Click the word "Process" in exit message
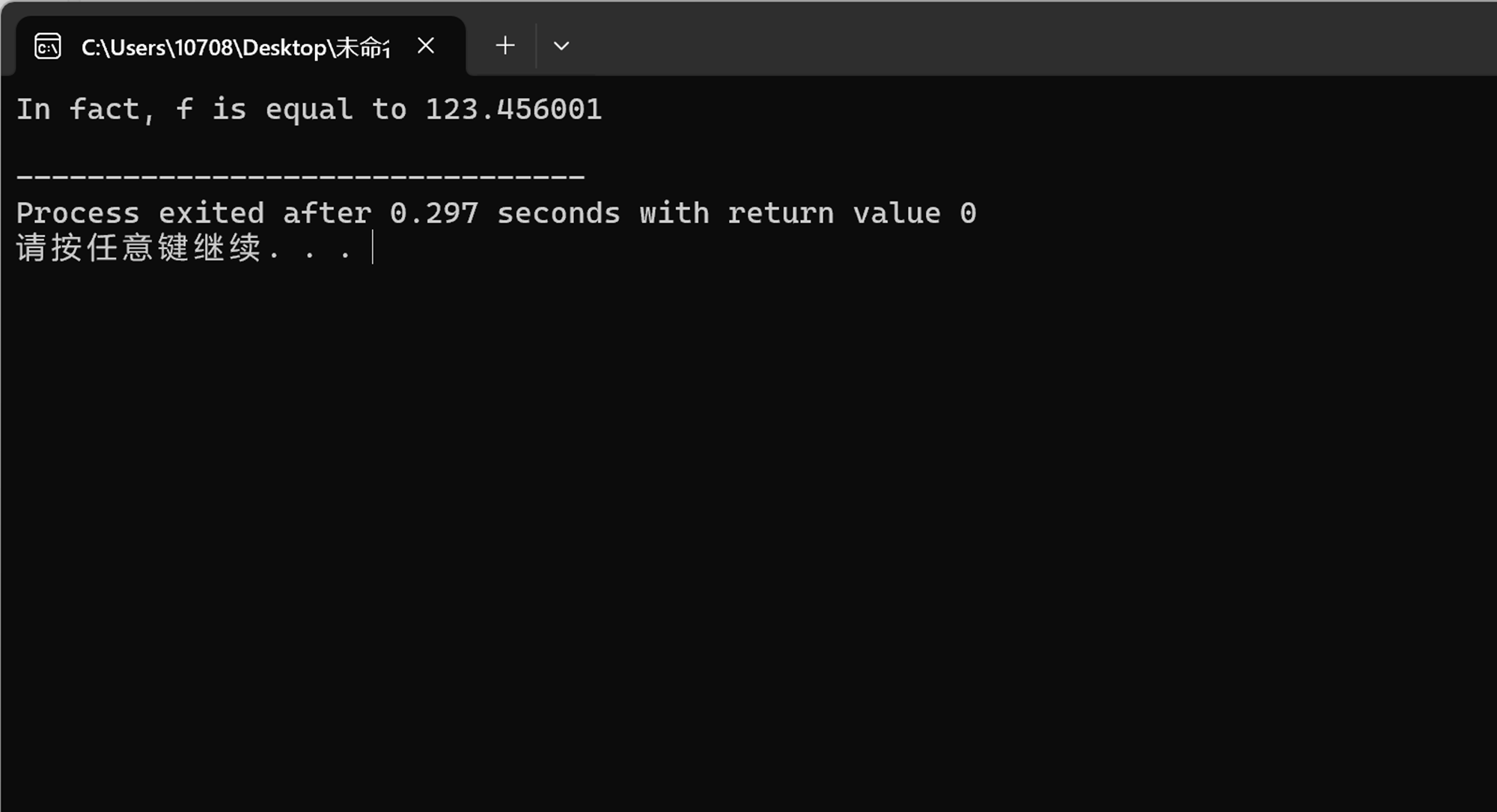 [78, 213]
